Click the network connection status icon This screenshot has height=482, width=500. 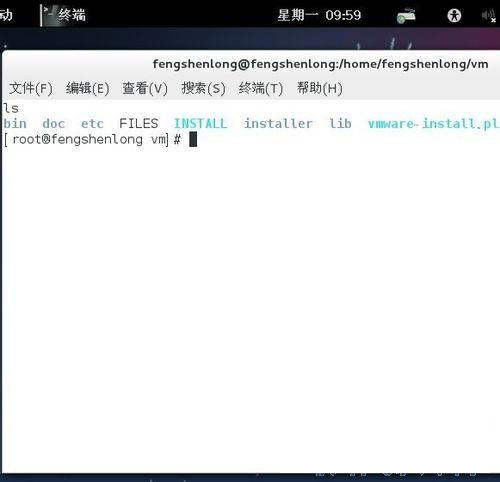pos(406,16)
